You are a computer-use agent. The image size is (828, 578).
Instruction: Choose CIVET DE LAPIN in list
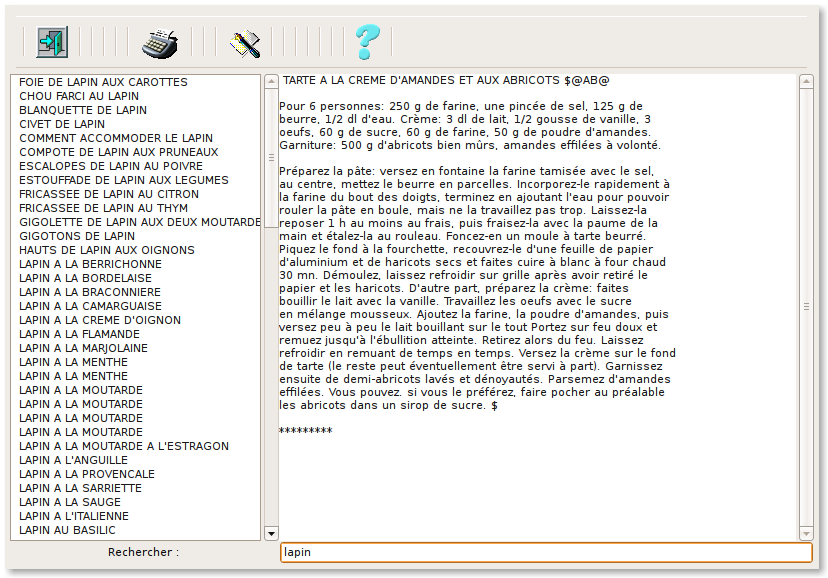point(62,124)
